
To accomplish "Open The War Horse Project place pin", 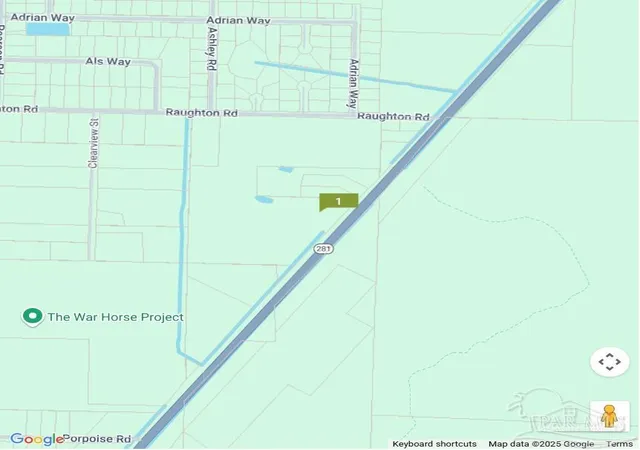I will pyautogui.click(x=33, y=317).
